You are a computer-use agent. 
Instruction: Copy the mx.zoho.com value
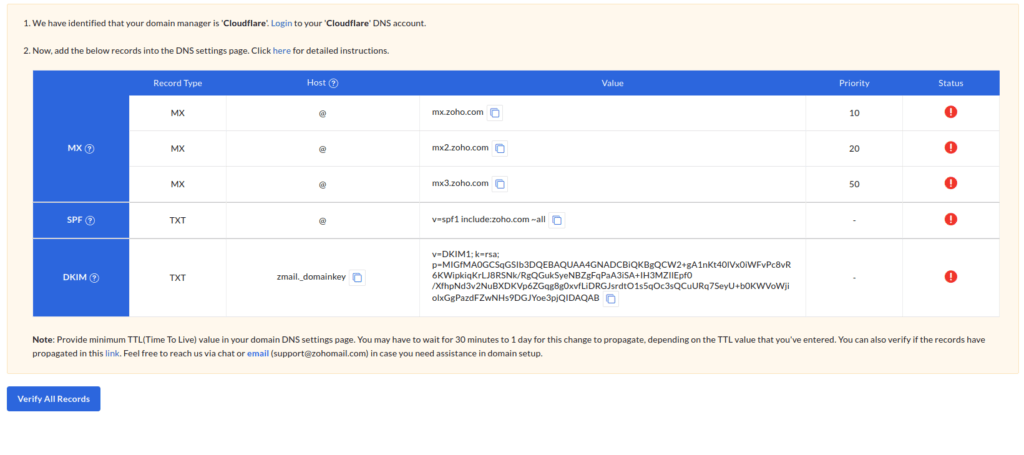pos(496,113)
